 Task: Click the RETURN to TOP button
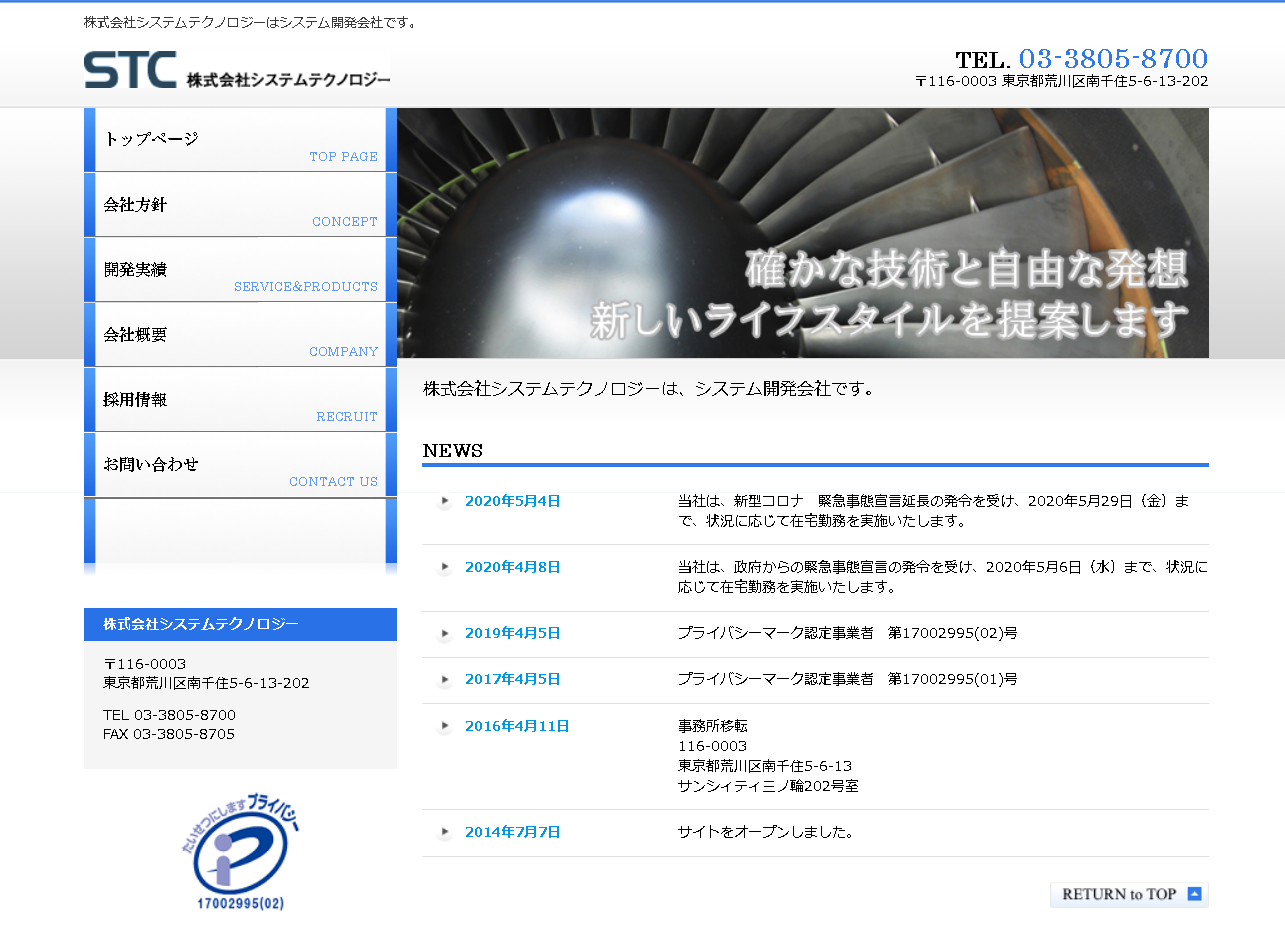coord(1128,894)
